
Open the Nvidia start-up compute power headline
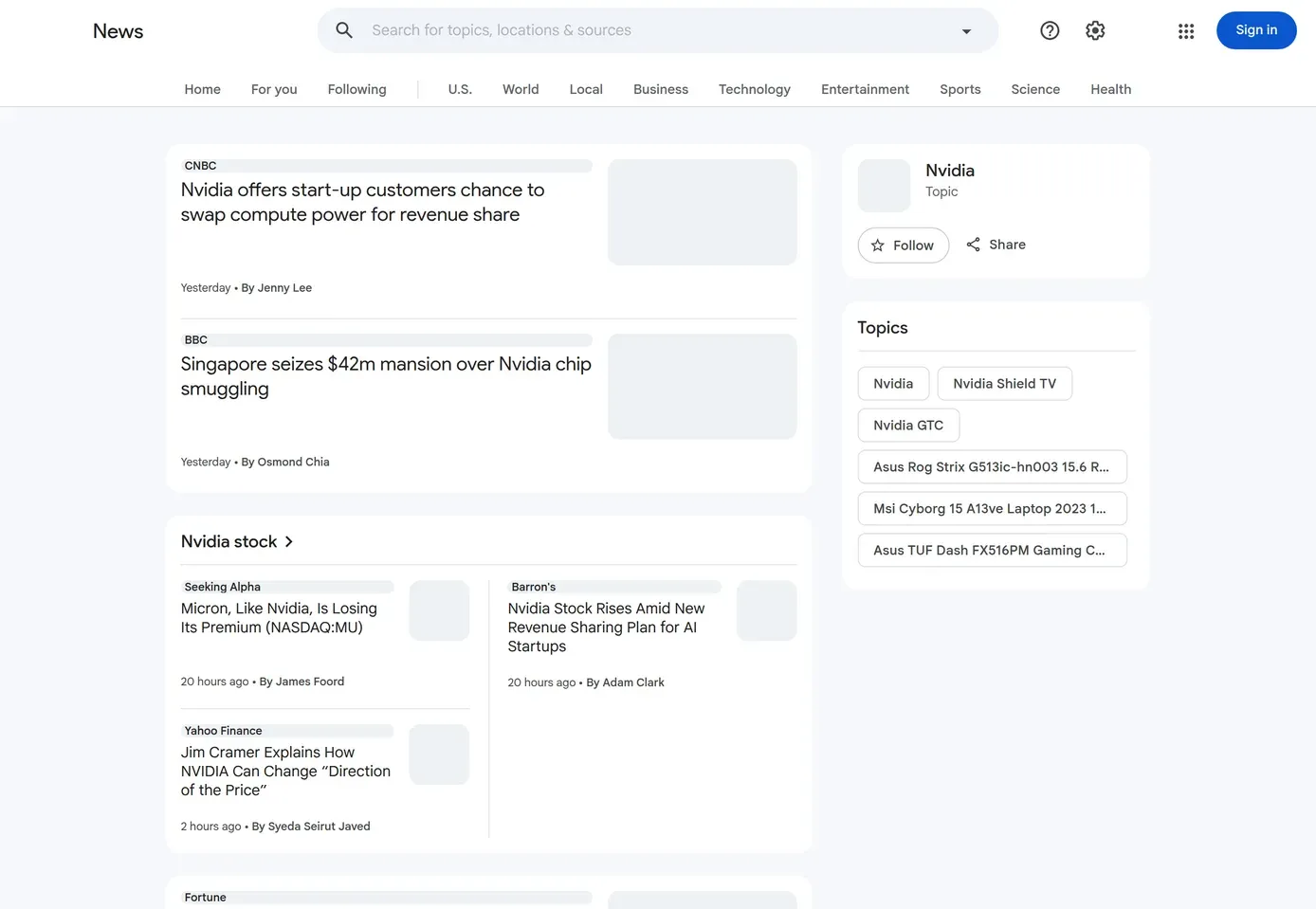363,202
